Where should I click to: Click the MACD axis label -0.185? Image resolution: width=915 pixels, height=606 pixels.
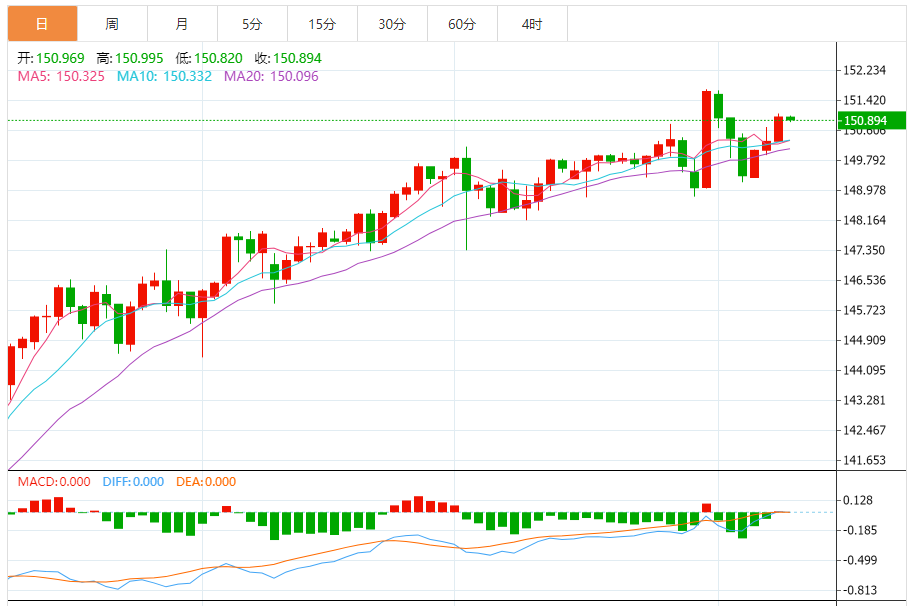(859, 530)
